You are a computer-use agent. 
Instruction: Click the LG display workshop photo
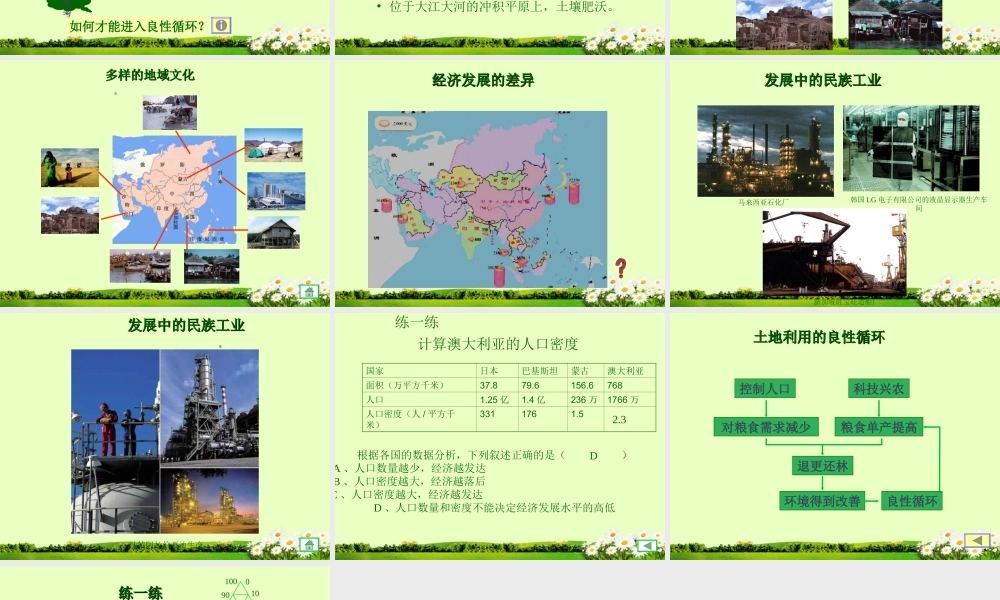tap(911, 149)
